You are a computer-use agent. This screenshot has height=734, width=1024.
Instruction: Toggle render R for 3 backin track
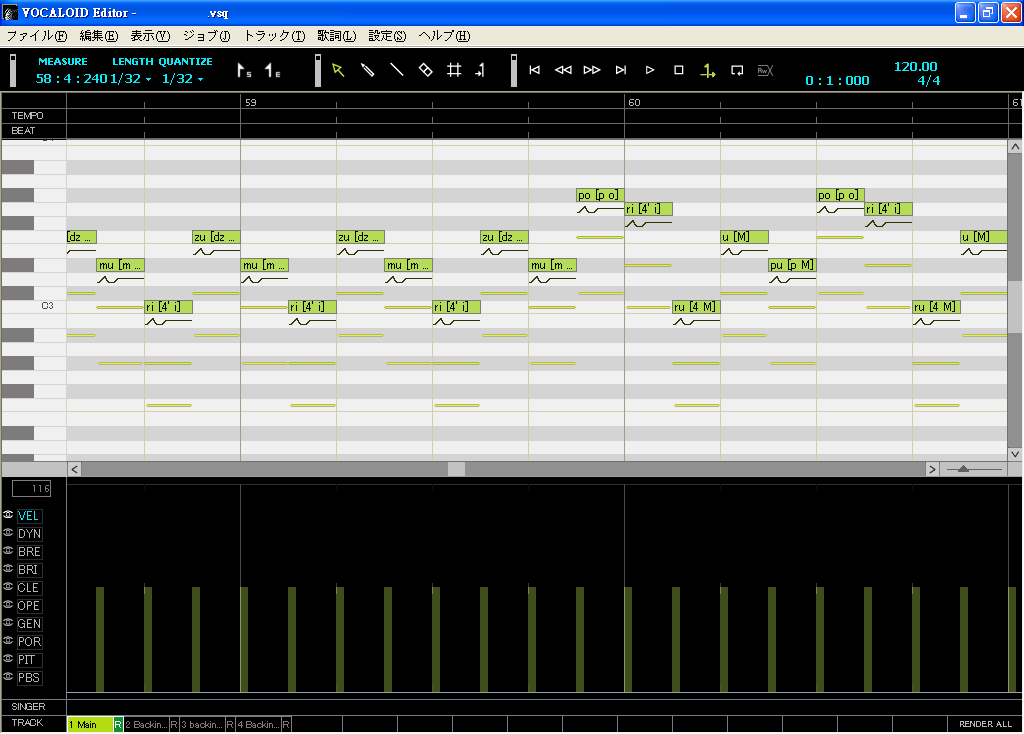pyautogui.click(x=230, y=724)
